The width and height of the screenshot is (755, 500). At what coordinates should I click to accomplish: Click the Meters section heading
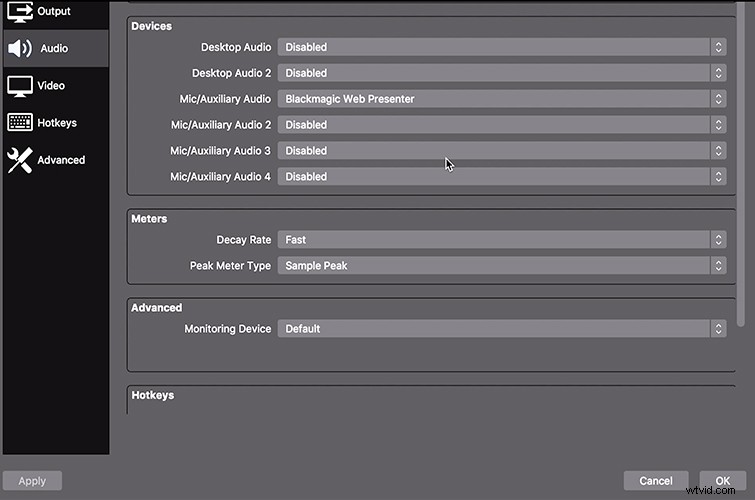(x=149, y=219)
